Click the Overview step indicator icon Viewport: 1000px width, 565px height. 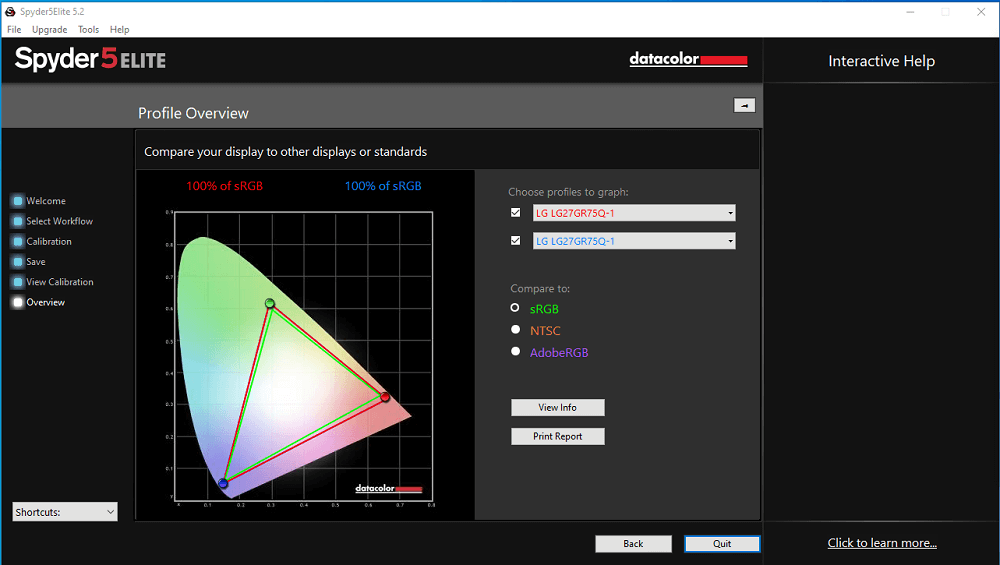[18, 302]
